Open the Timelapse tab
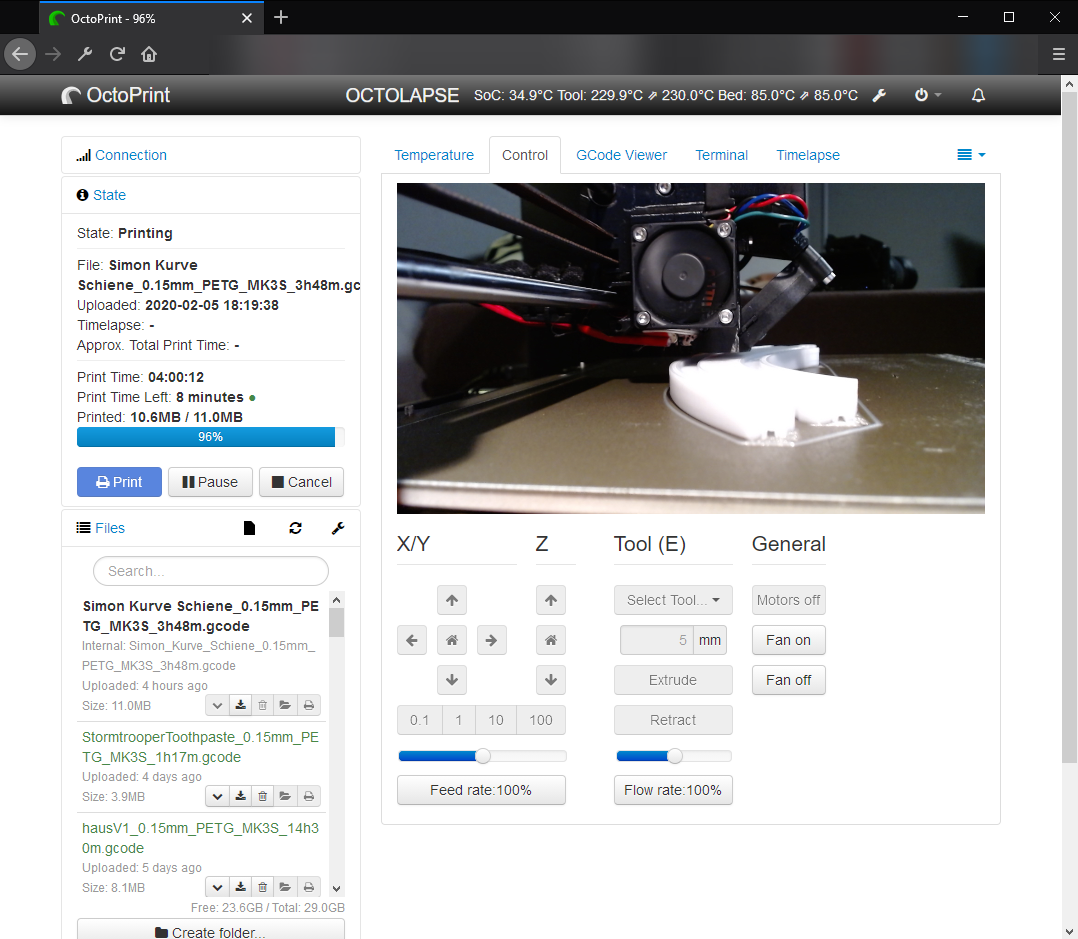The height and width of the screenshot is (939, 1078). click(x=807, y=155)
